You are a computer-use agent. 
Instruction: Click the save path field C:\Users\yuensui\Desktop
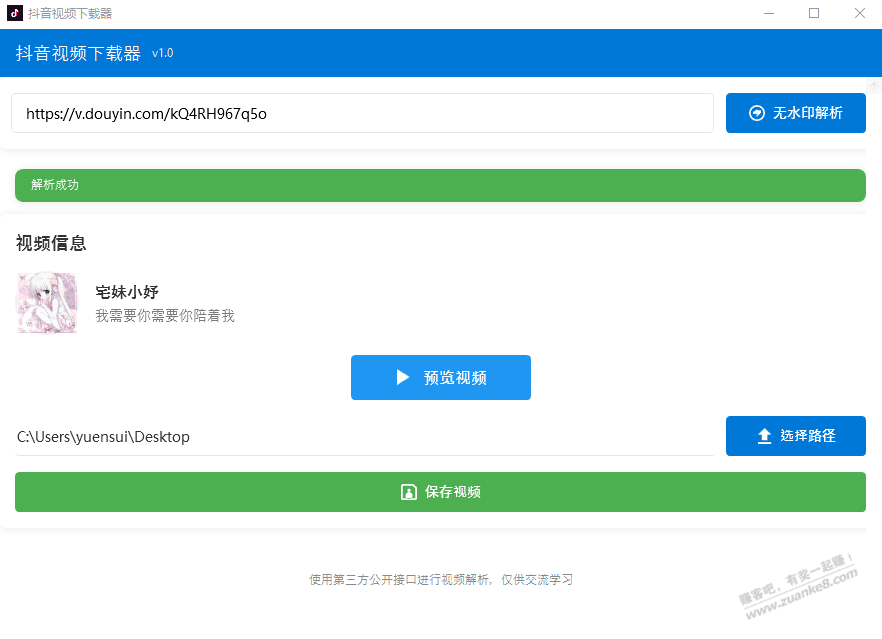[365, 437]
